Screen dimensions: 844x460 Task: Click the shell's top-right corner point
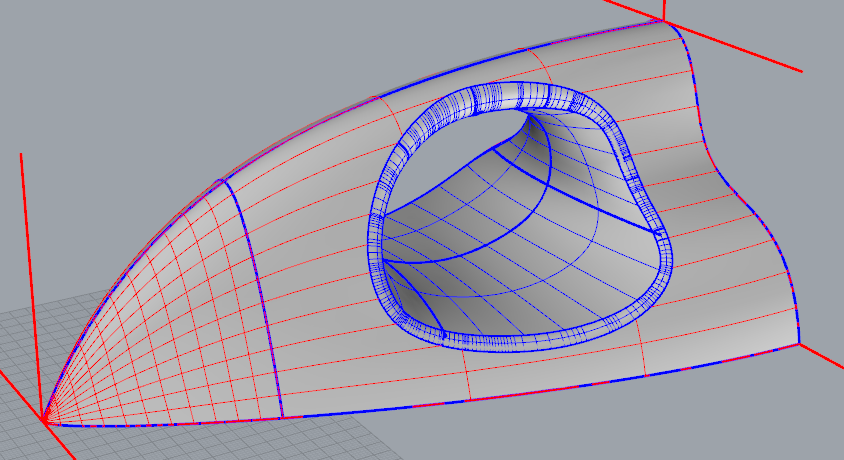(x=664, y=20)
